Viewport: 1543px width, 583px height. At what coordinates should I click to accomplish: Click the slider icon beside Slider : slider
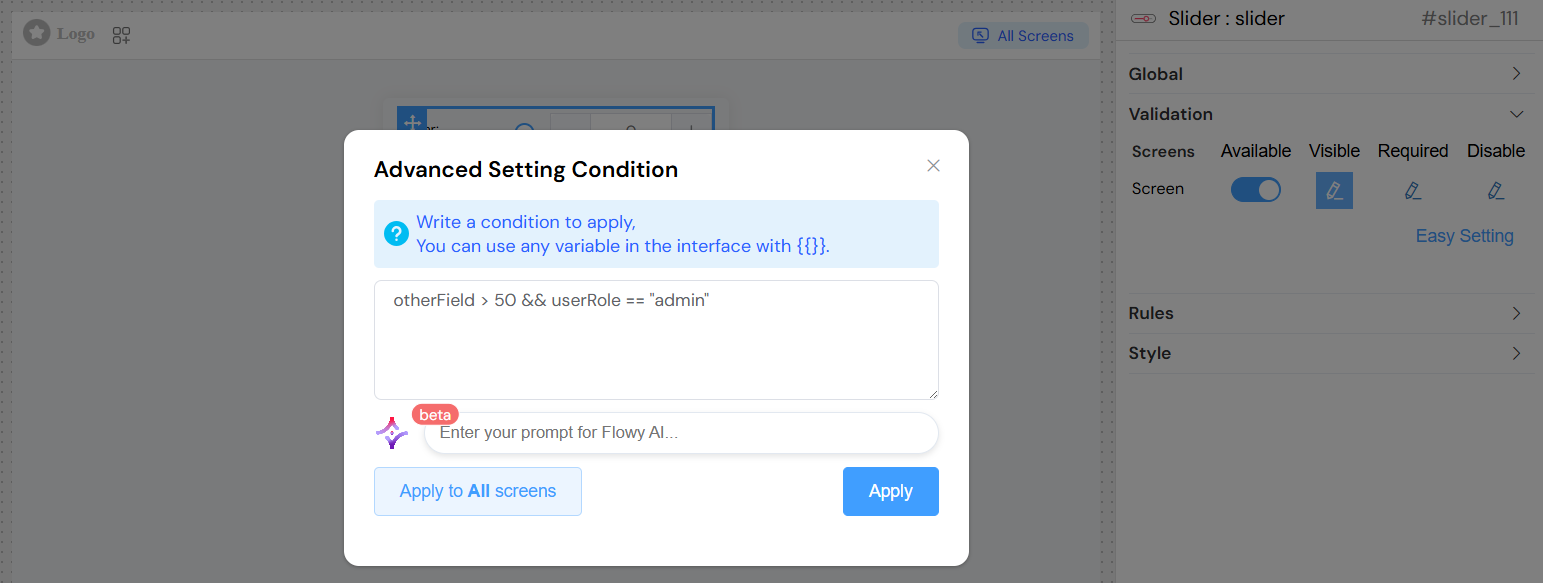click(1143, 17)
